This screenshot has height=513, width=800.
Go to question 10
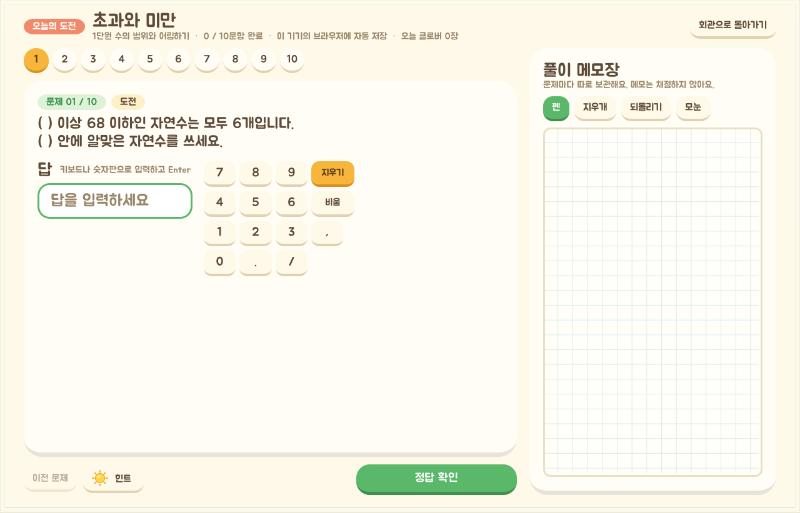pos(292,59)
